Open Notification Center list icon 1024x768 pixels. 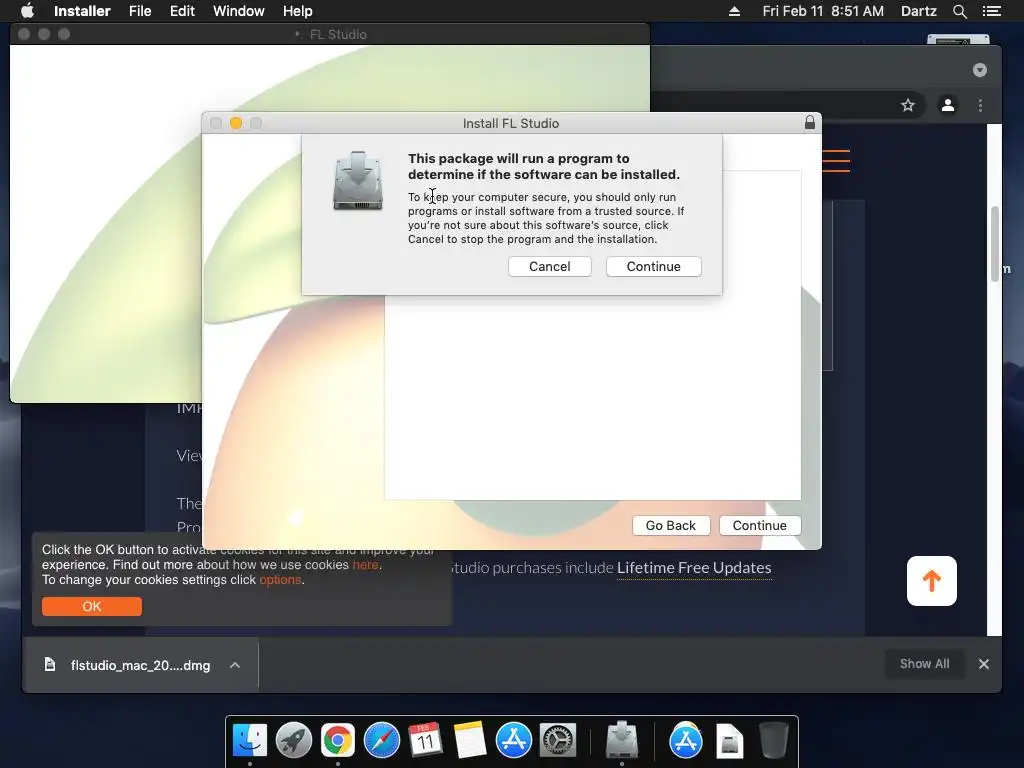click(x=991, y=11)
